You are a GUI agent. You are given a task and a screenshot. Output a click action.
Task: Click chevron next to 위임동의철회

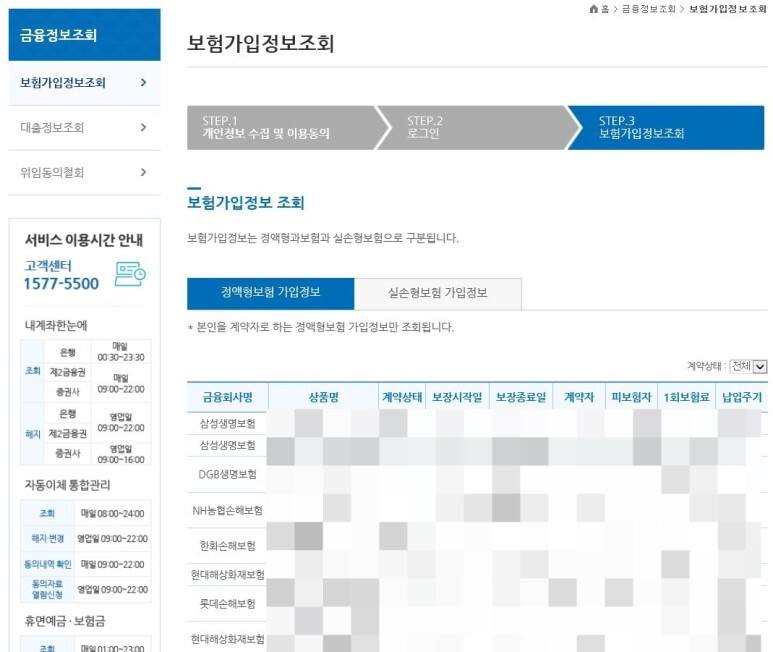point(143,172)
